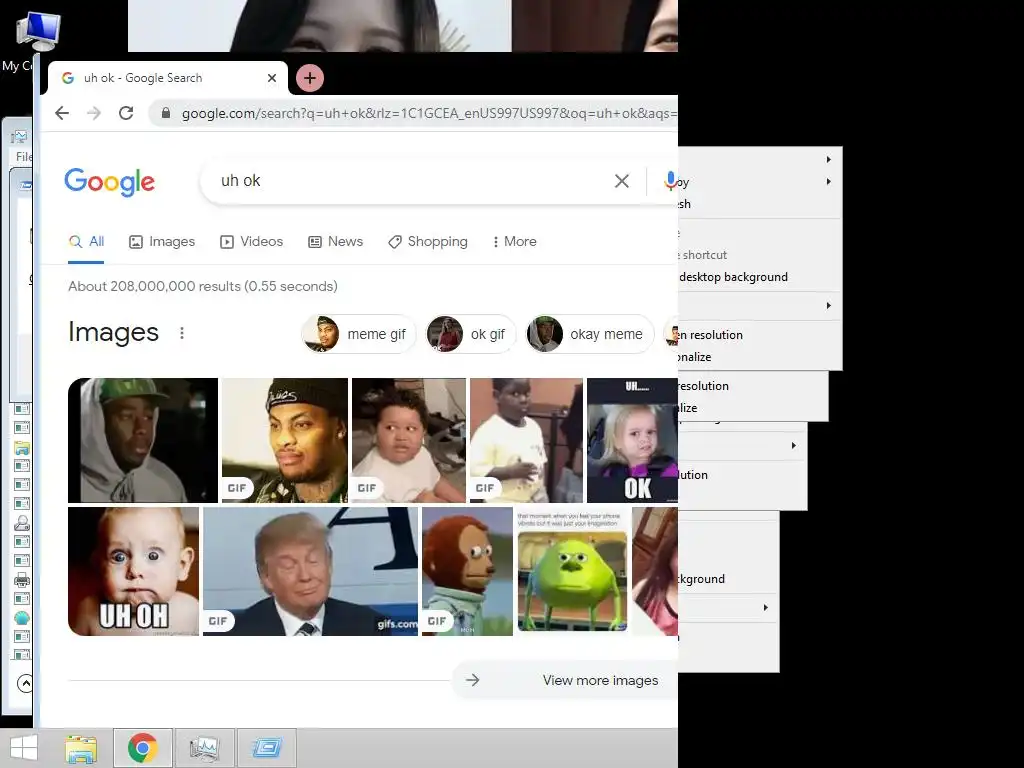Image resolution: width=1024 pixels, height=768 pixels.
Task: Click the microphone voice search icon
Action: pos(670,181)
